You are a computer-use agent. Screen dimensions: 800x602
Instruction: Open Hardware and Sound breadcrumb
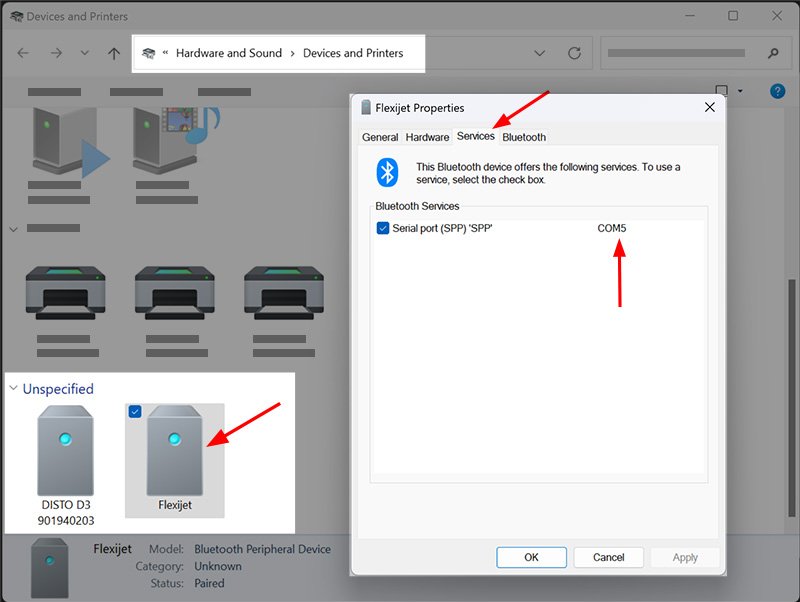[x=229, y=53]
